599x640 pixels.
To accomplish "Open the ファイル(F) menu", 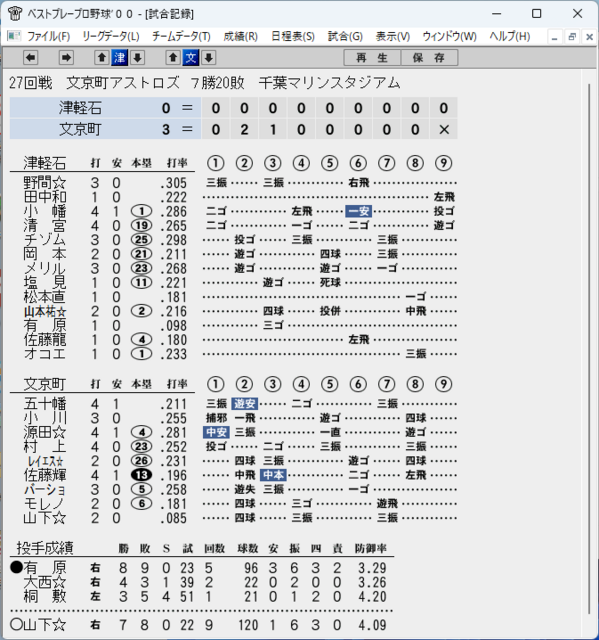I will (48, 36).
